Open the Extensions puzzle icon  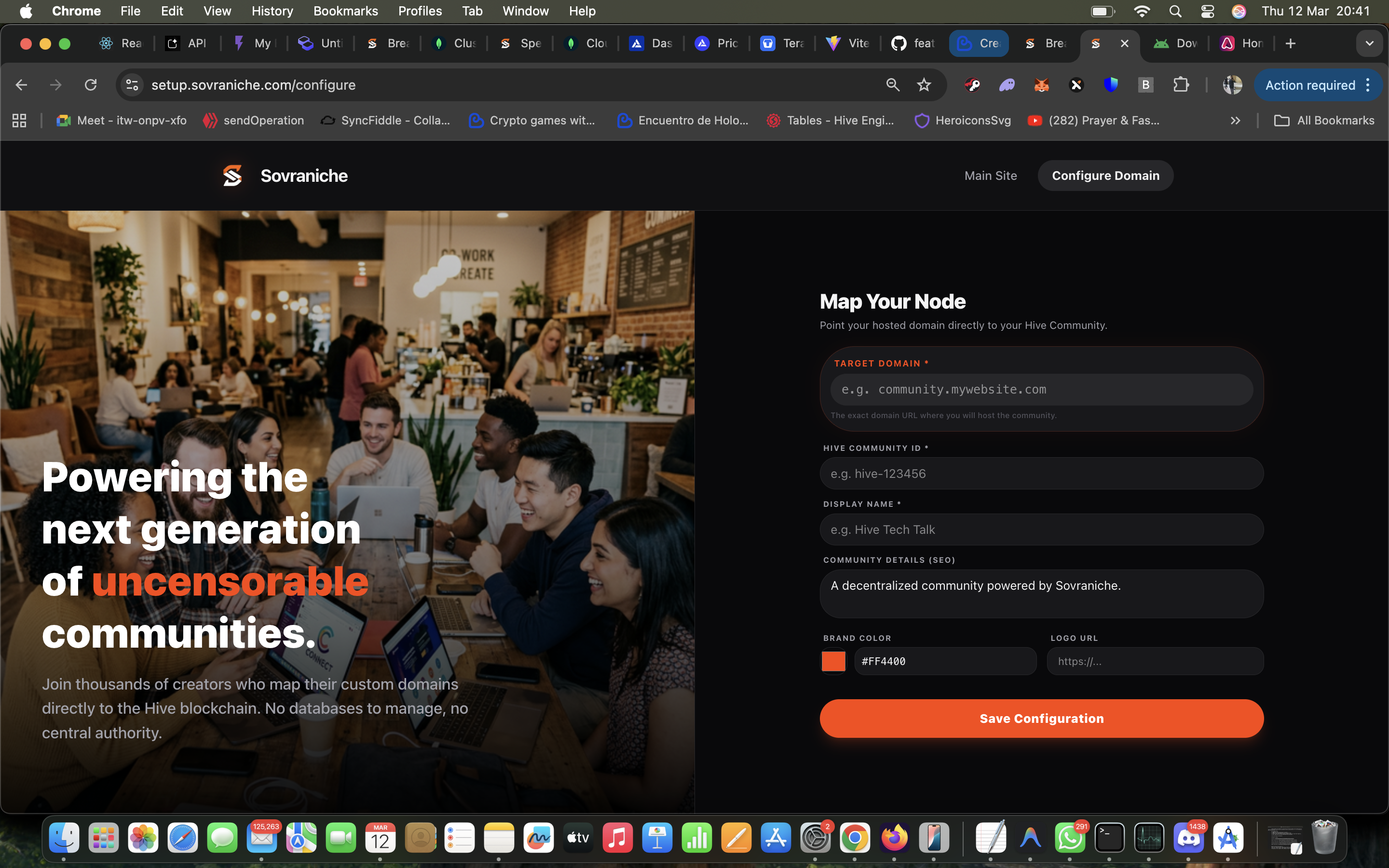click(x=1181, y=85)
